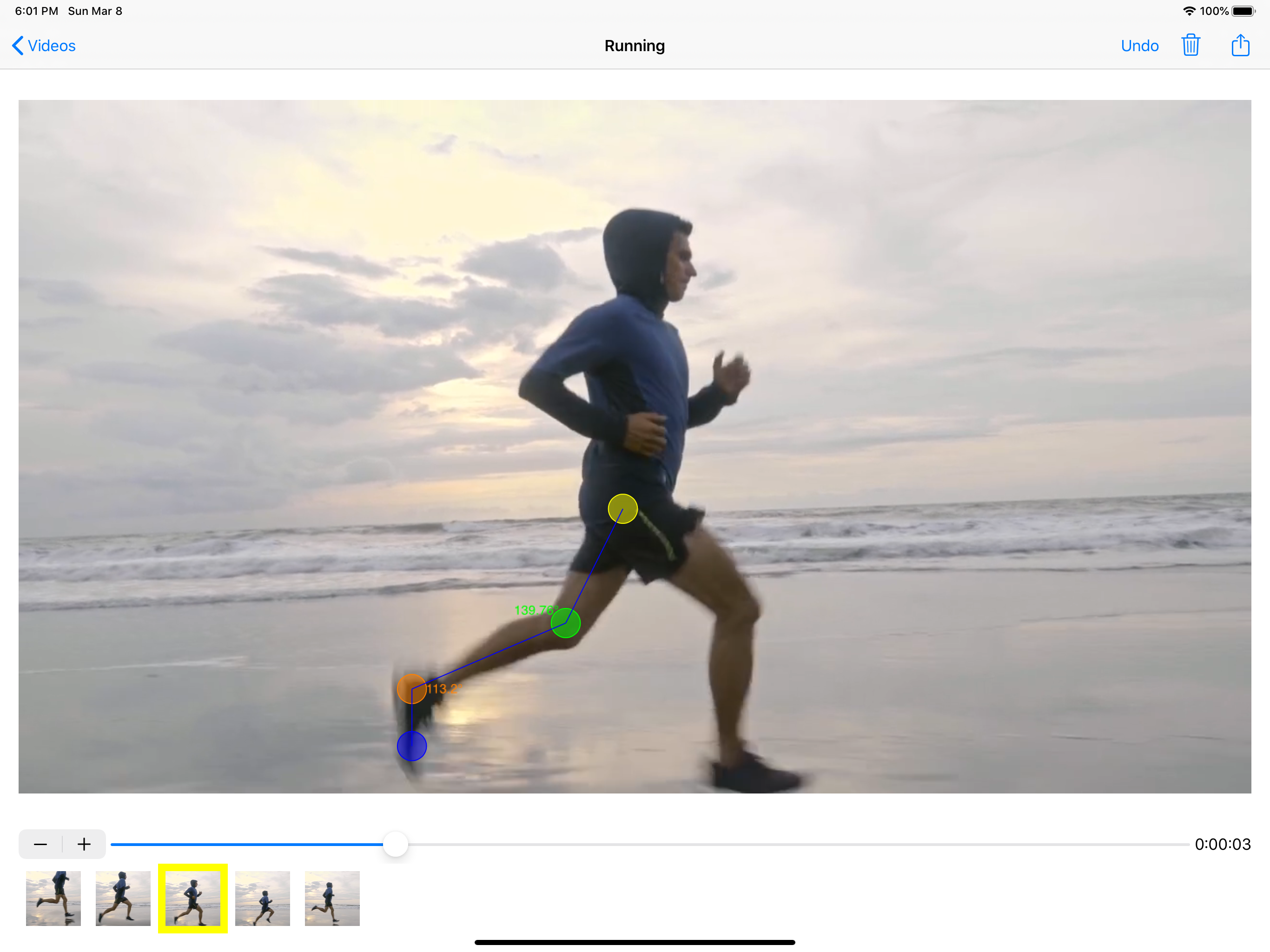1270x952 pixels.
Task: Click the home indicator bar
Action: pos(635,942)
